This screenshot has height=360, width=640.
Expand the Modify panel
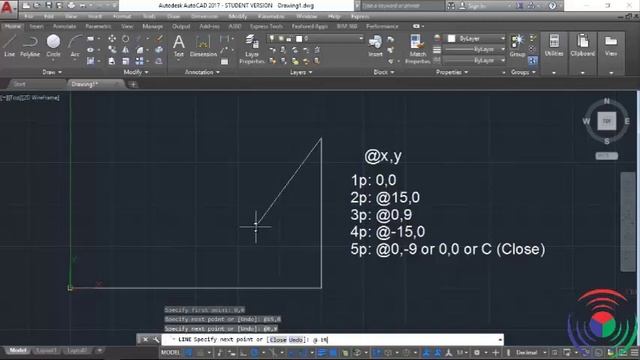pyautogui.click(x=136, y=72)
